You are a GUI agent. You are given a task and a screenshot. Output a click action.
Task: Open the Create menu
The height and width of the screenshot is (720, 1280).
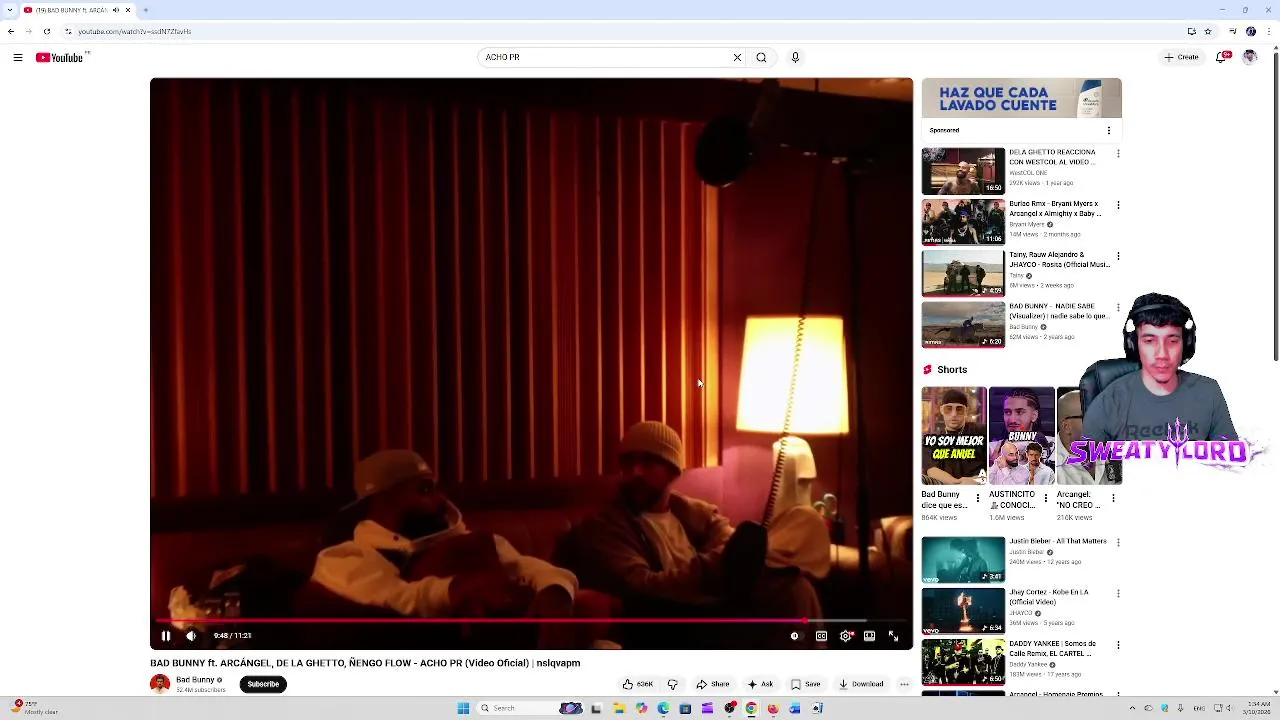click(x=1181, y=57)
